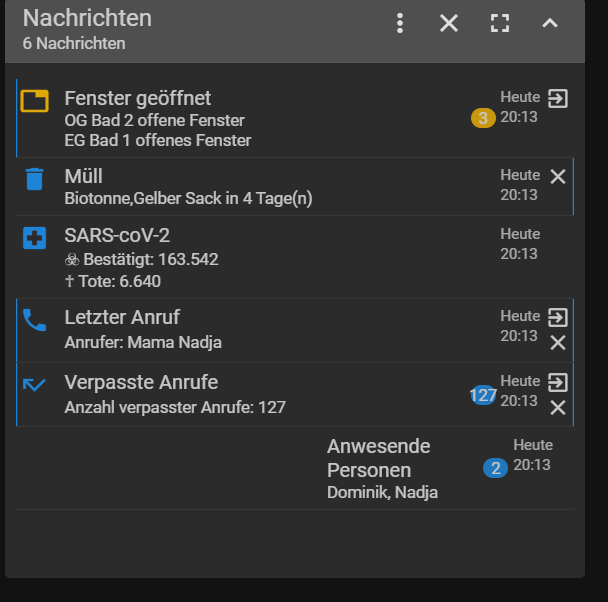Click the blue badge showing 127
The width and height of the screenshot is (608, 602).
click(x=483, y=395)
